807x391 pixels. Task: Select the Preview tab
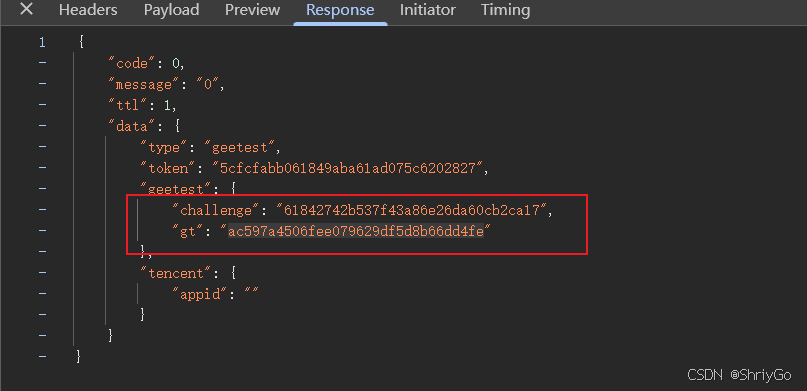click(x=253, y=10)
